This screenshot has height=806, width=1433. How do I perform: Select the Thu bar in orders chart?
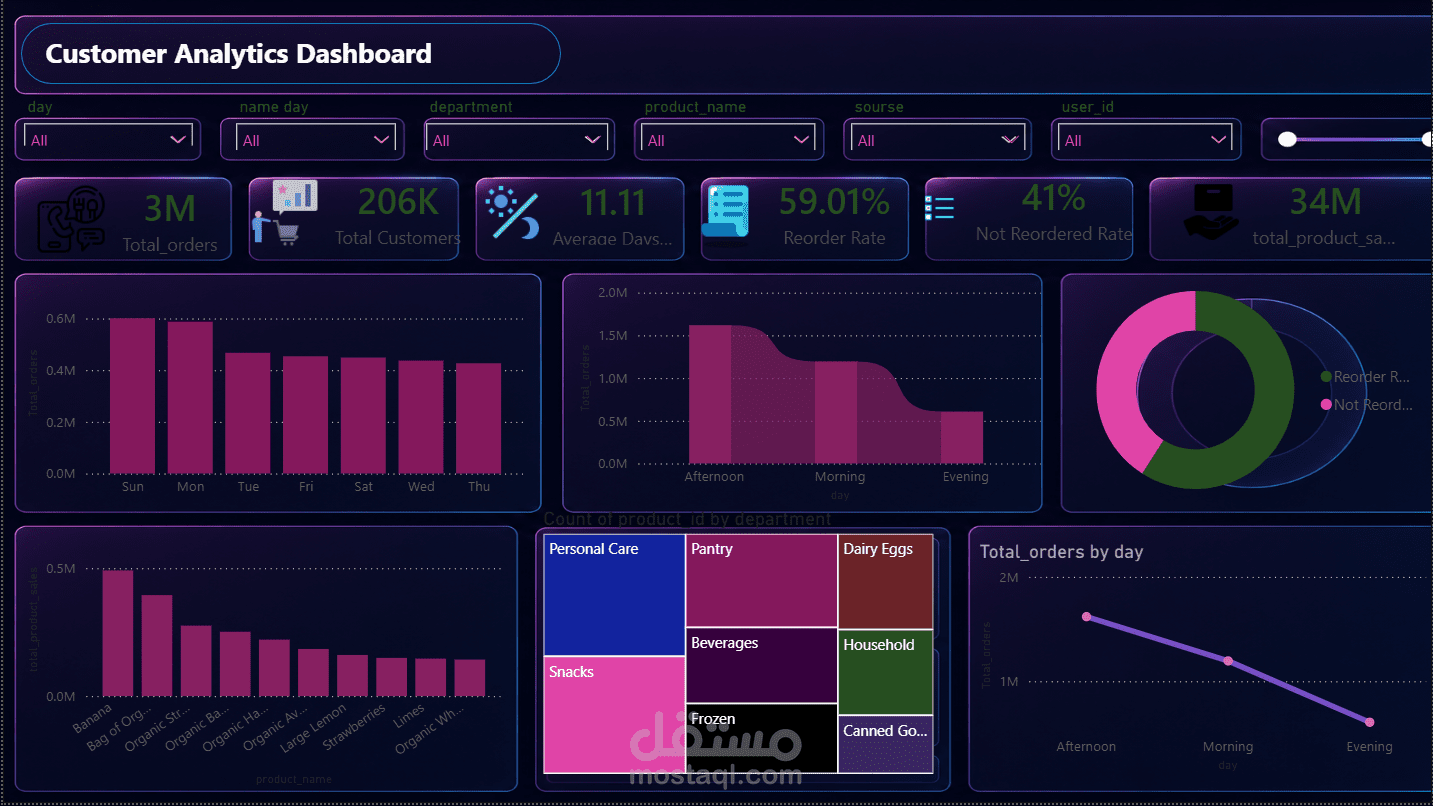click(478, 418)
